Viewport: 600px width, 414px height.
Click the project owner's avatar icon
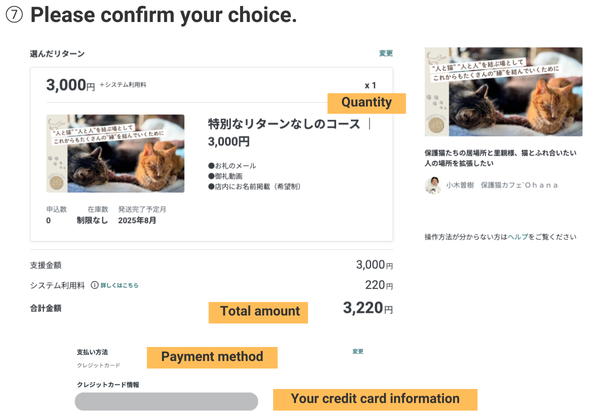click(x=433, y=185)
